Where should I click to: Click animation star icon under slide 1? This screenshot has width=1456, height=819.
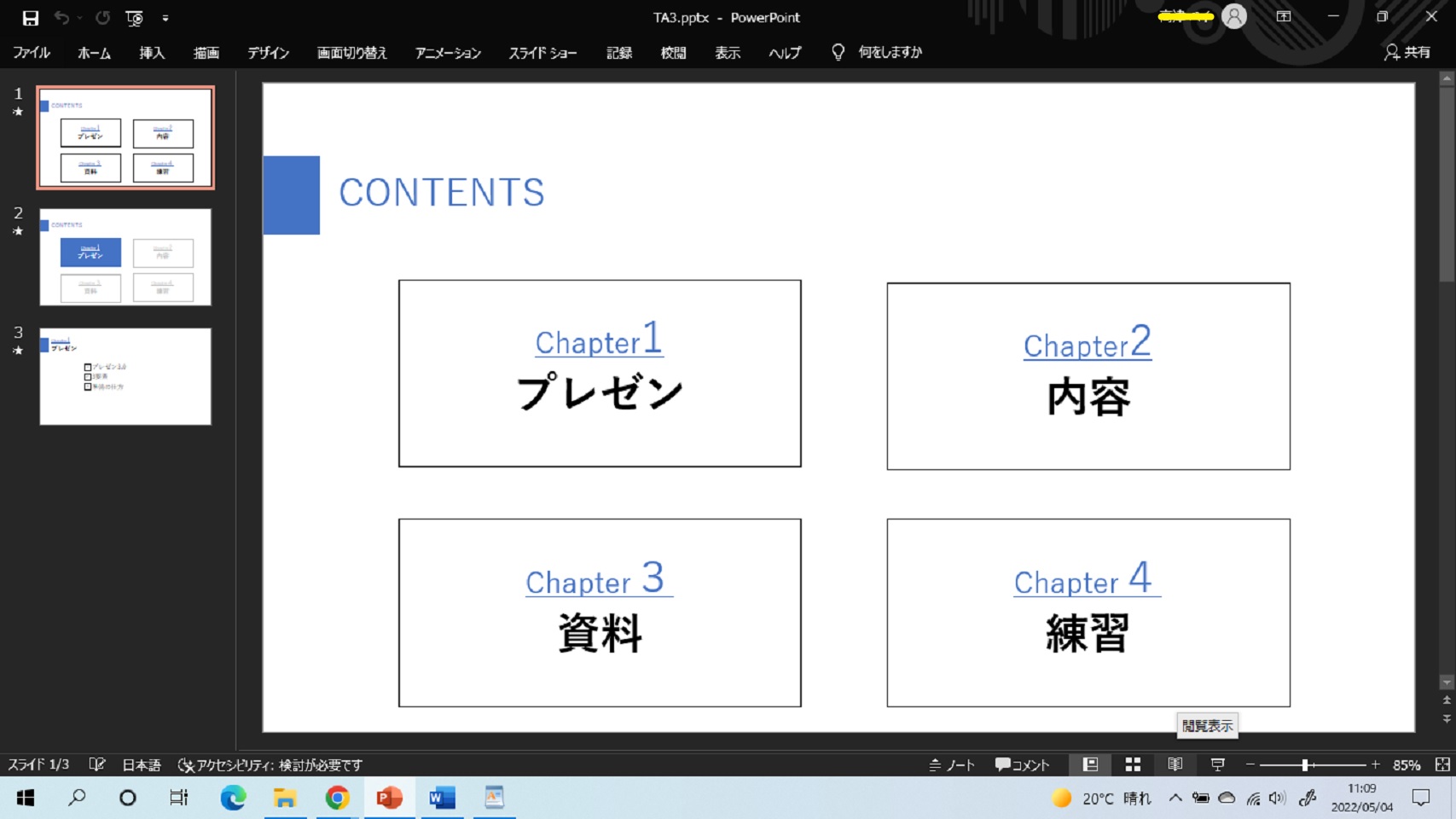[x=18, y=112]
